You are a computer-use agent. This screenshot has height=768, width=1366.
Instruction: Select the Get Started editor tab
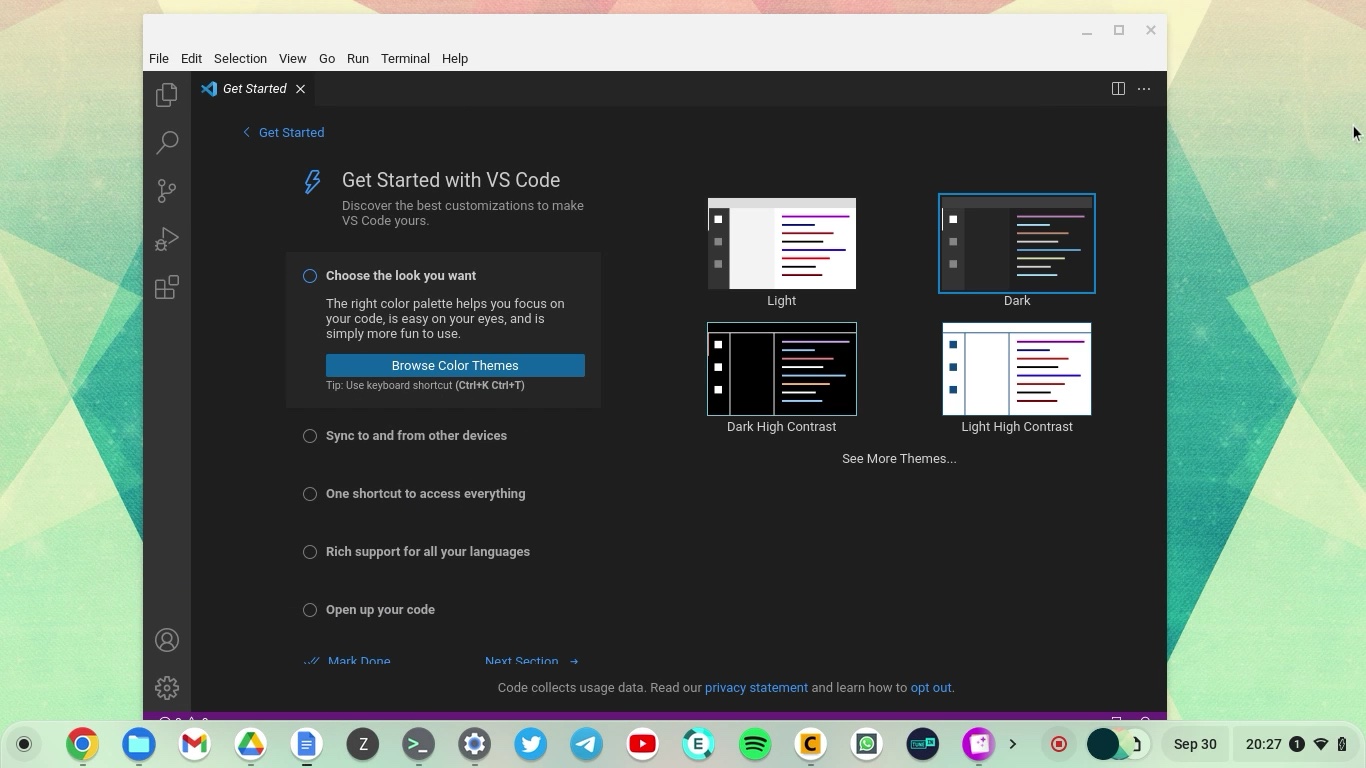(x=254, y=89)
